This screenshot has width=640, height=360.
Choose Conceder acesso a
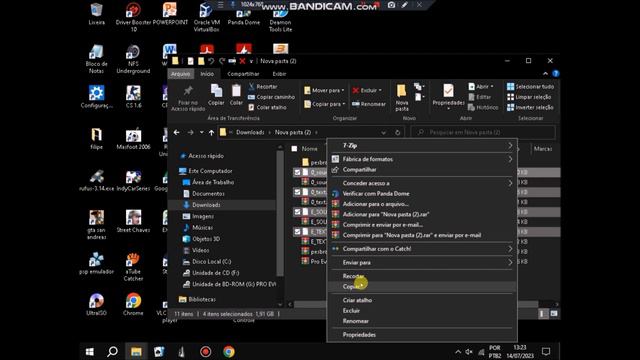pyautogui.click(x=422, y=183)
